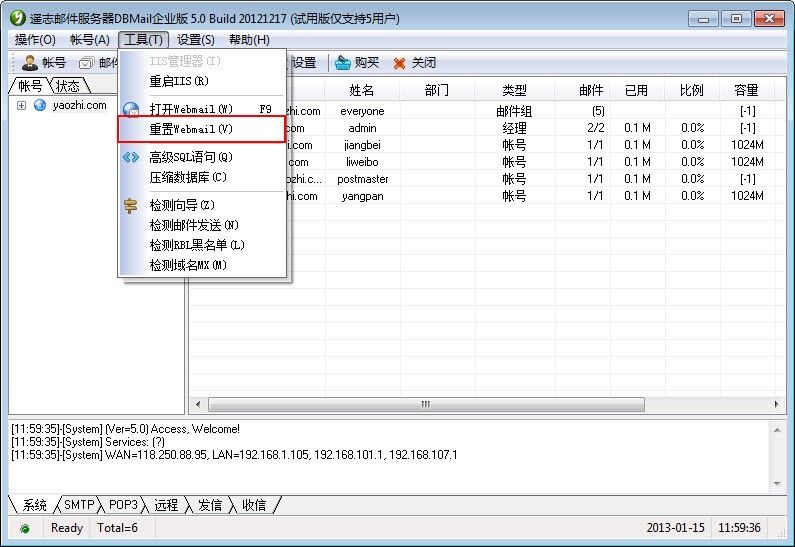Image resolution: width=795 pixels, height=547 pixels.
Task: Sort by the 比例 column header
Action: 692,90
